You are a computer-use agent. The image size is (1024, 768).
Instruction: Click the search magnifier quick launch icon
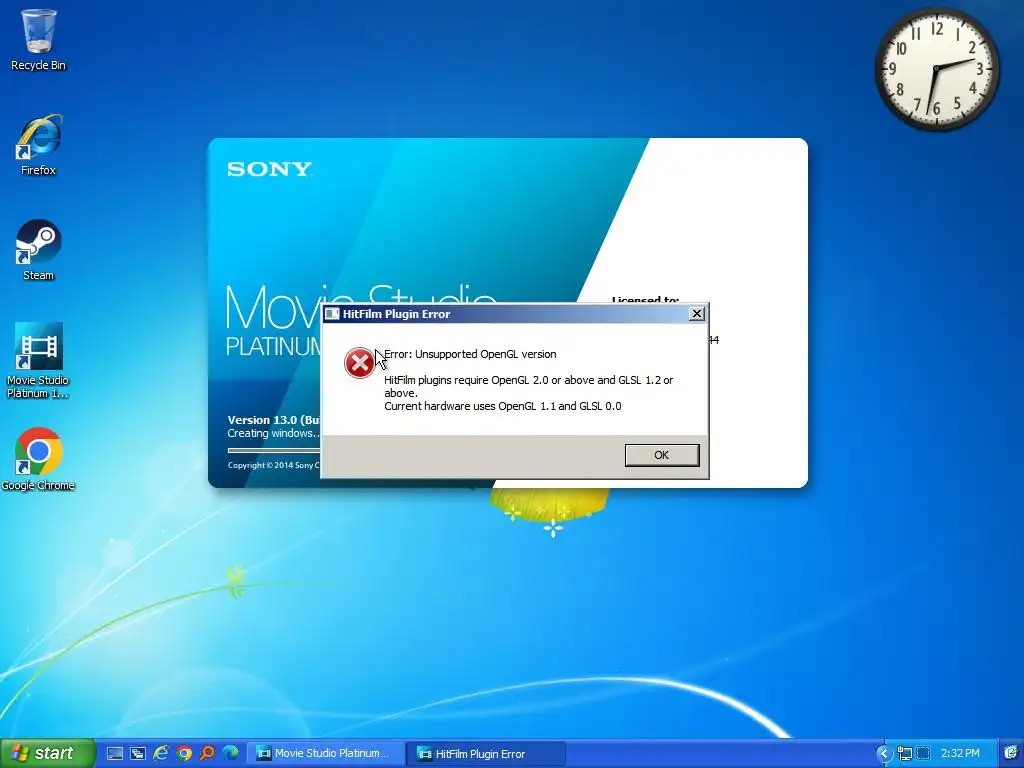coord(207,754)
